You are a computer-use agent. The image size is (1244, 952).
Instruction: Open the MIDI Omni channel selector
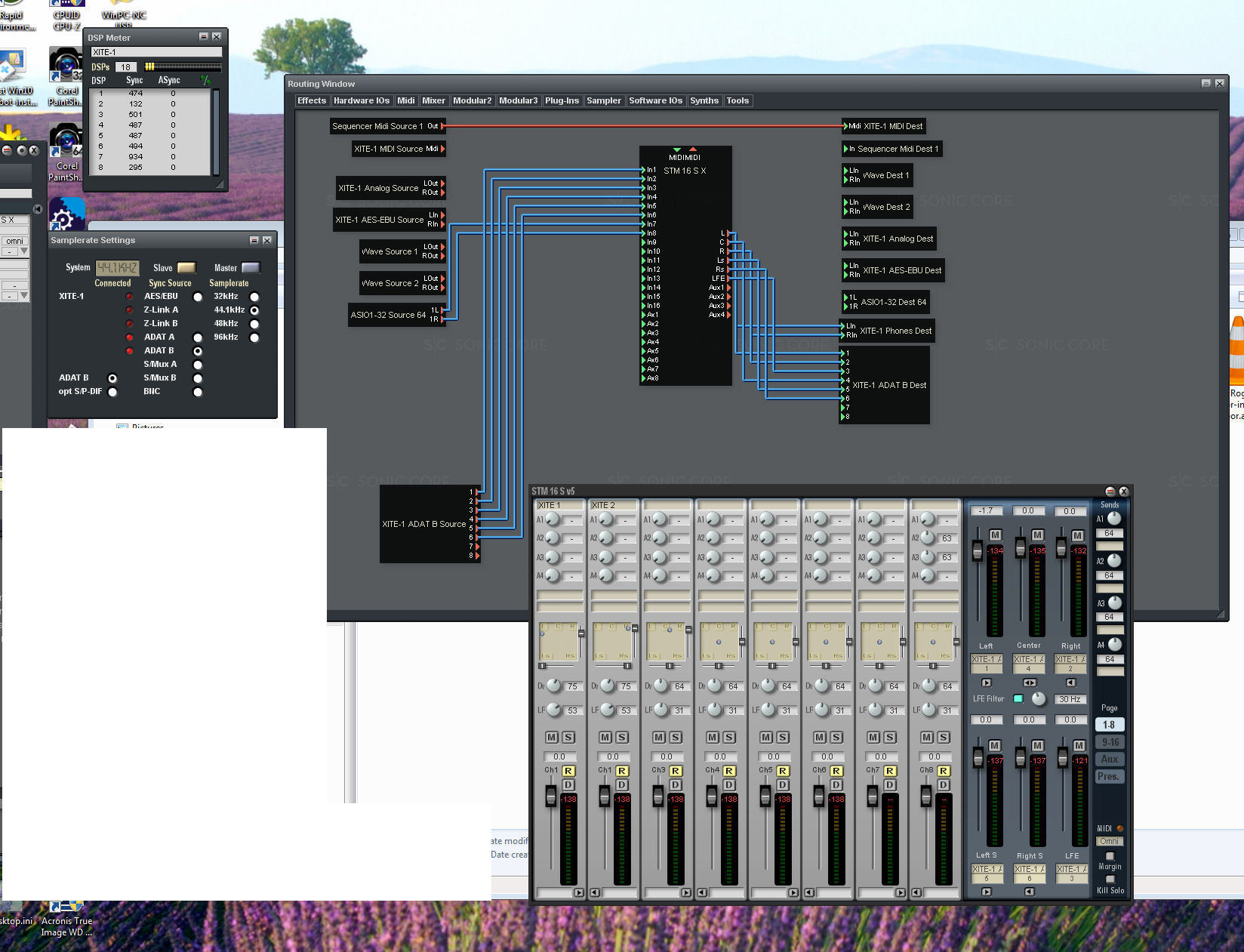coord(1110,841)
